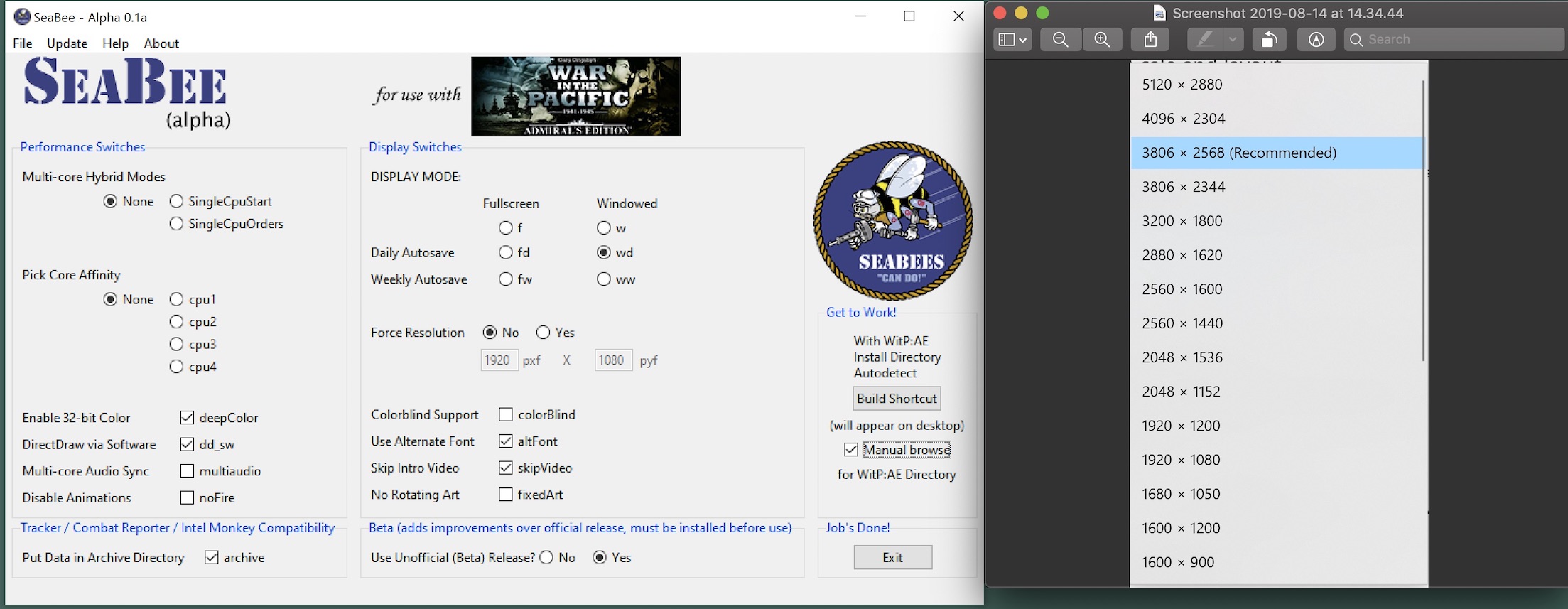
Task: Pick cpu4 core affinity
Action: click(x=193, y=367)
